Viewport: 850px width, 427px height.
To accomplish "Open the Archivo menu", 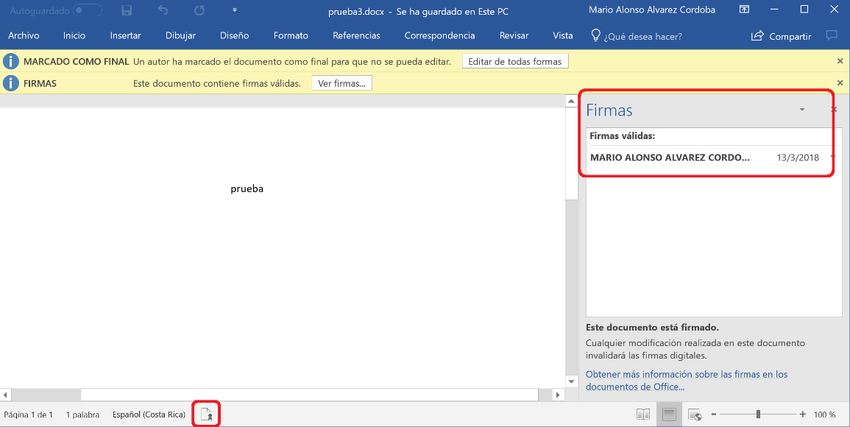I will pyautogui.click(x=24, y=36).
